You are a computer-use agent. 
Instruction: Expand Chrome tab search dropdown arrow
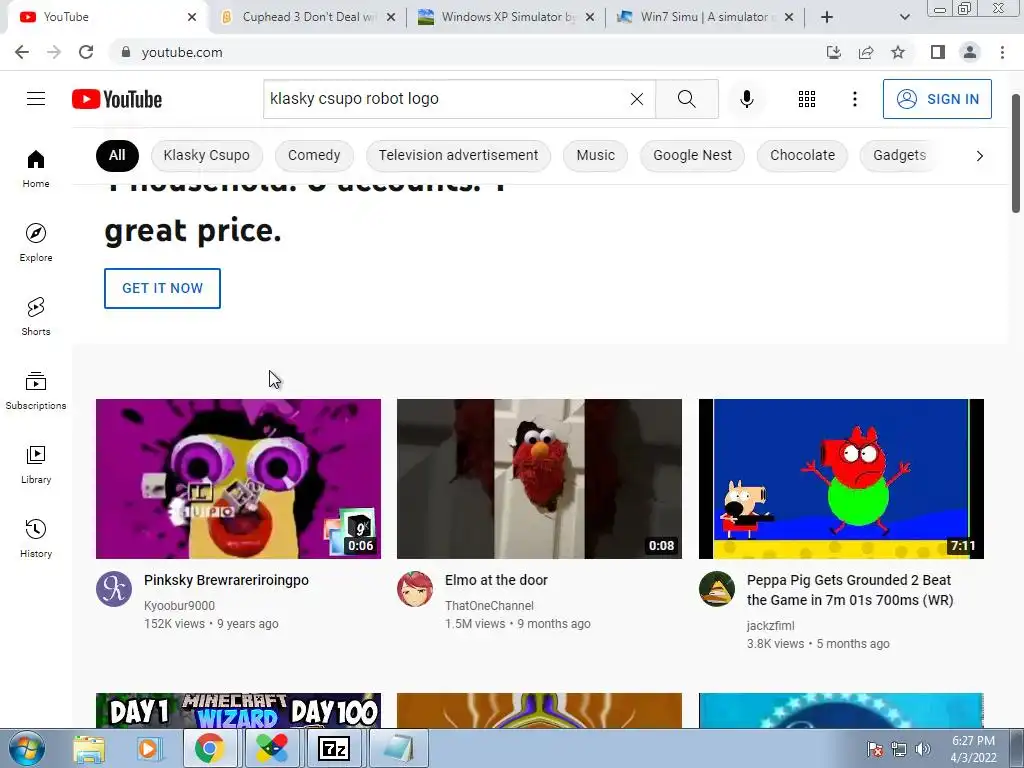904,17
